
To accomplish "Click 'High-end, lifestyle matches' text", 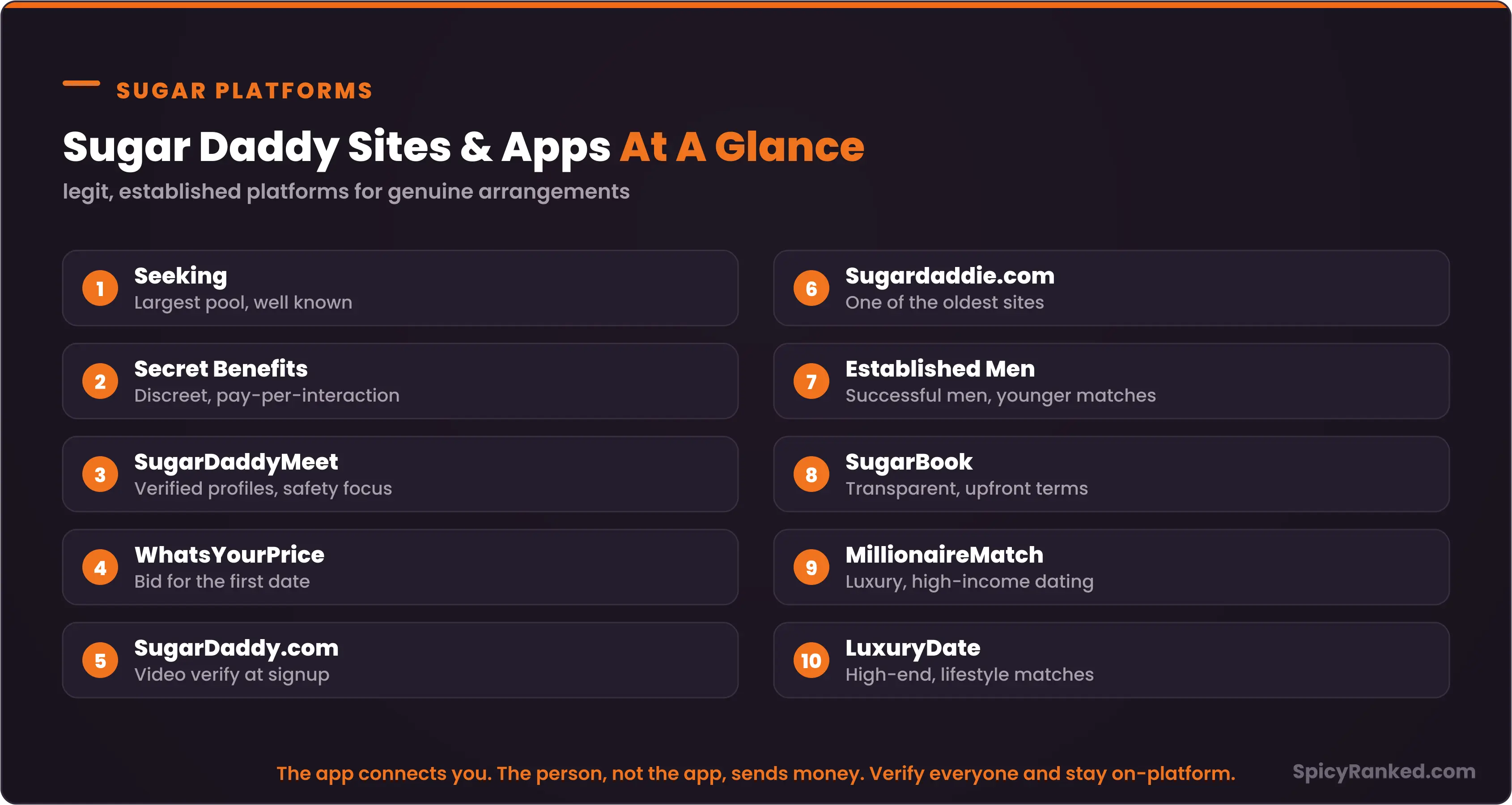I will tap(970, 675).
